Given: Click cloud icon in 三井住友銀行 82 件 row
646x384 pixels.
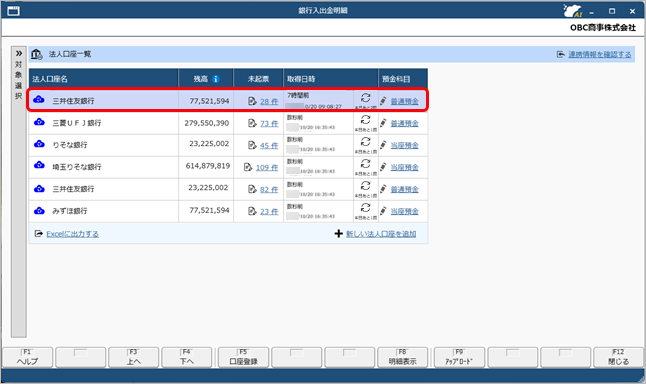Looking at the screenshot, I should [39, 188].
